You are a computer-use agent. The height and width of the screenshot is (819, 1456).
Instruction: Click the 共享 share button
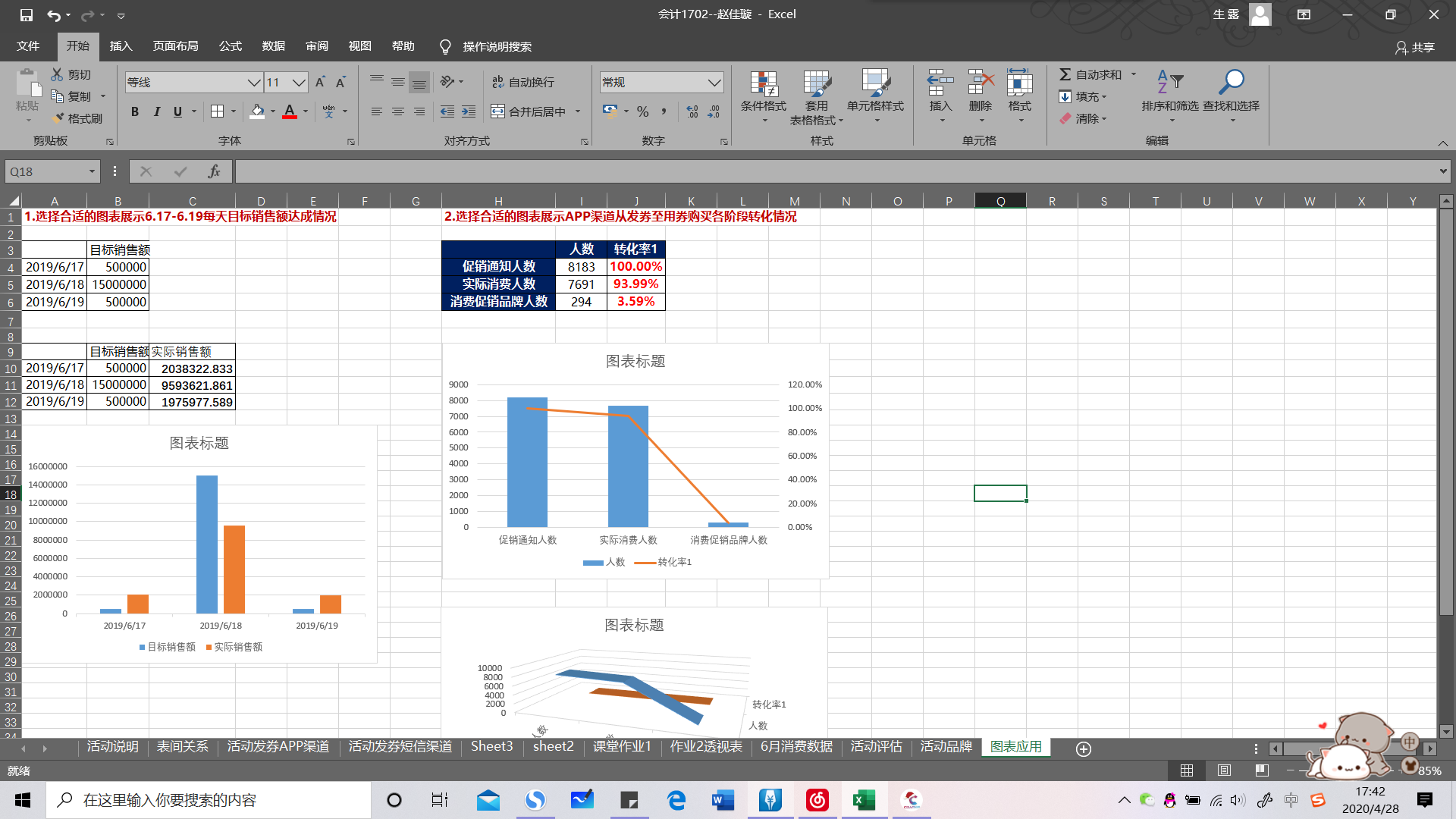tap(1415, 47)
